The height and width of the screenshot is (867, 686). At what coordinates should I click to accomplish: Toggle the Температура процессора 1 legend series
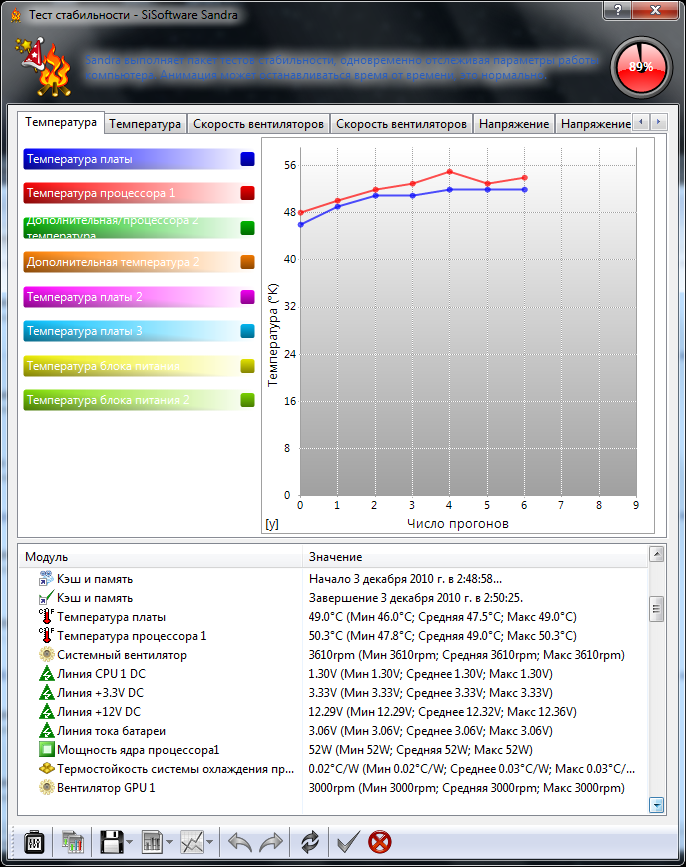point(139,193)
